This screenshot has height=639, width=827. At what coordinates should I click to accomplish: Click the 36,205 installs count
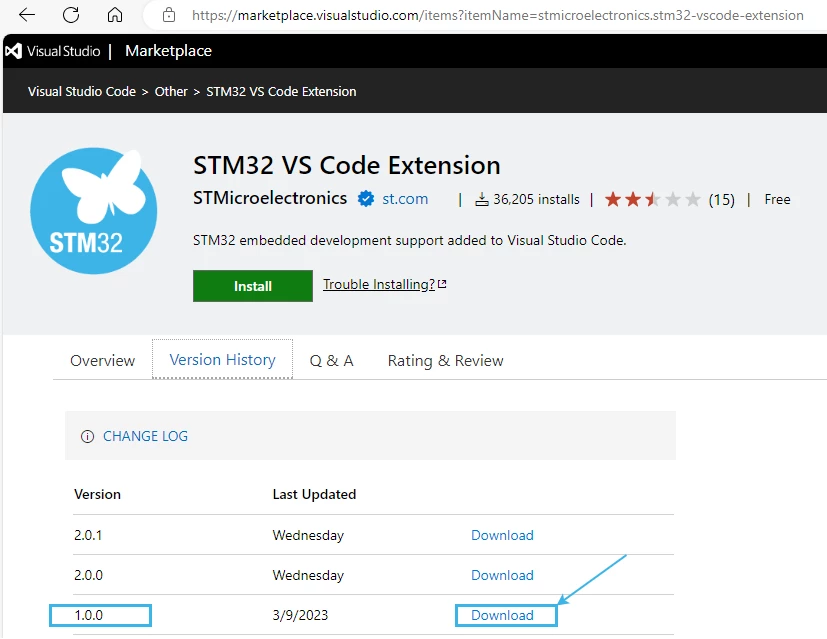pos(536,199)
